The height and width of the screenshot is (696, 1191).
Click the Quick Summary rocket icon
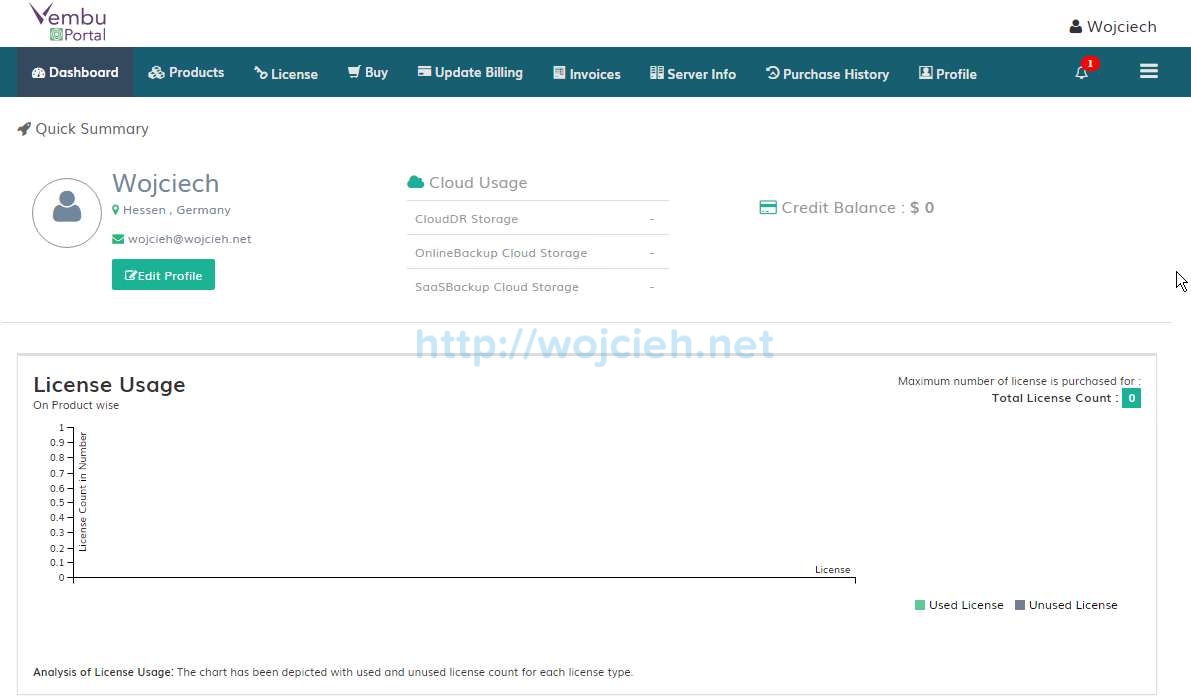(x=24, y=129)
